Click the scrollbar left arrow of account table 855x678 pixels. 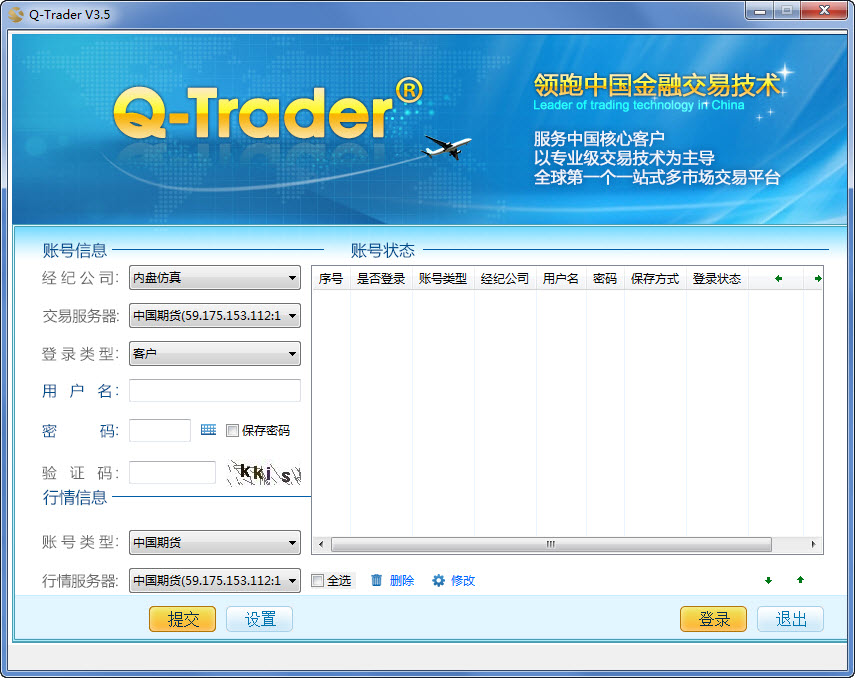(x=321, y=544)
